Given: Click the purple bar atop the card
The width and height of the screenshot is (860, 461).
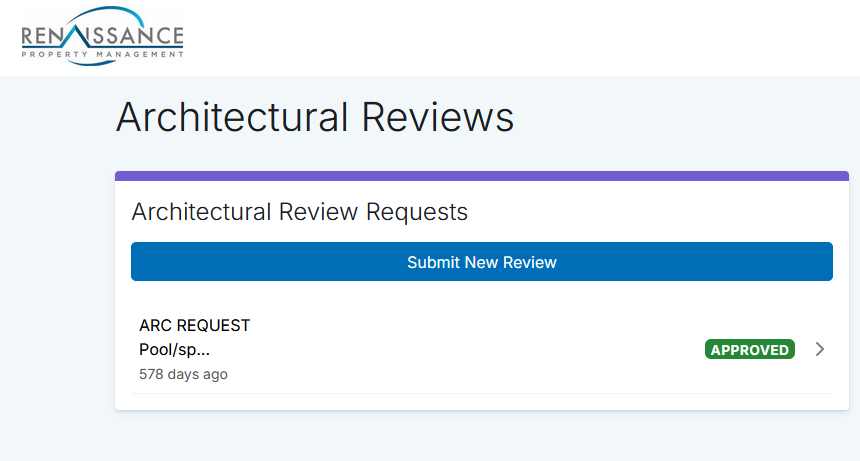Looking at the screenshot, I should (482, 176).
